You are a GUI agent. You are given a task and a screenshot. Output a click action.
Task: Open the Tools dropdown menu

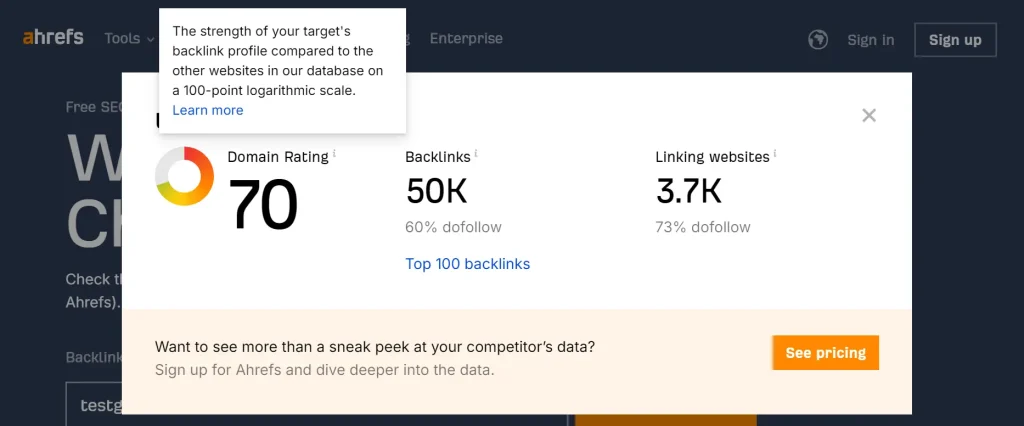(x=129, y=39)
